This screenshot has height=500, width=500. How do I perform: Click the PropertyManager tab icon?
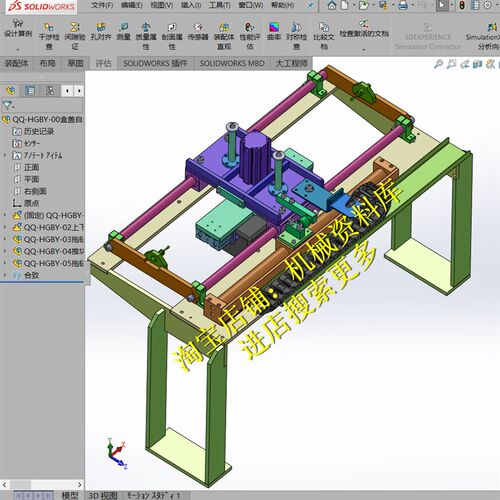(30, 91)
